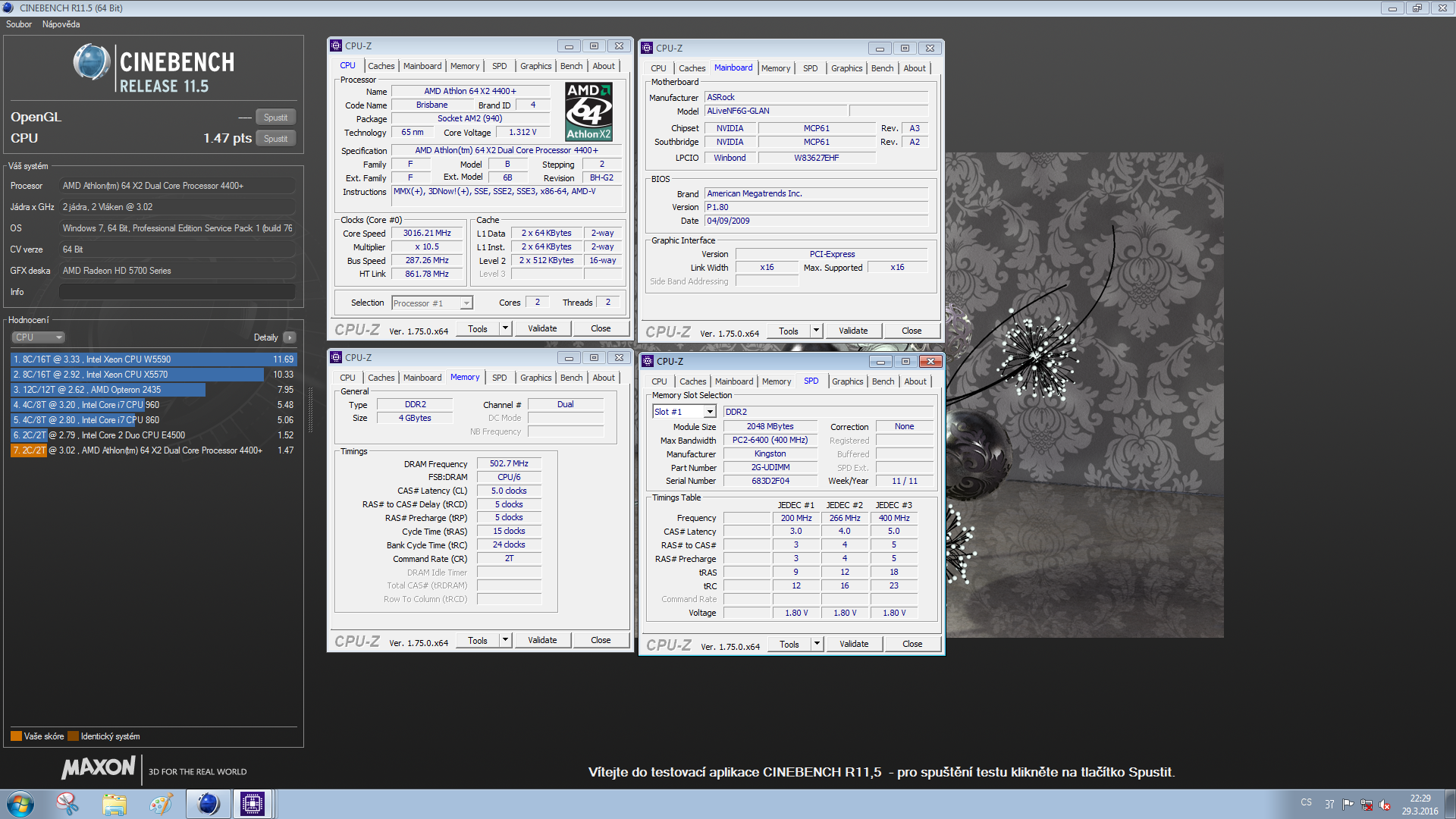Screen dimensions: 1456x819
Task: Open Windows Explorer folder on taskbar
Action: pyautogui.click(x=115, y=804)
